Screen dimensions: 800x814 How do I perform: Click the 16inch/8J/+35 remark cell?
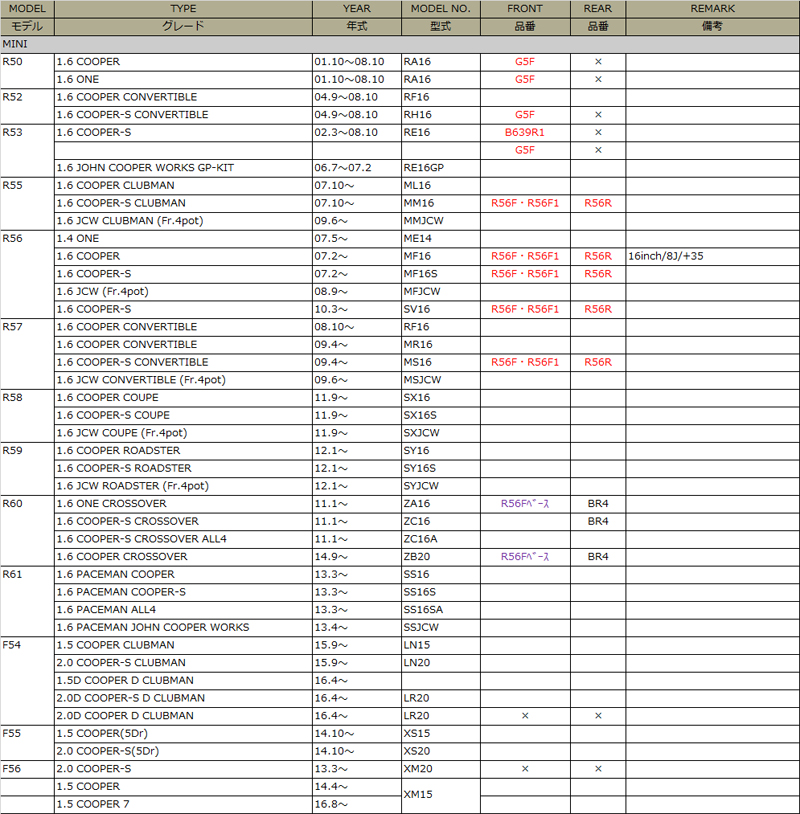(712, 256)
